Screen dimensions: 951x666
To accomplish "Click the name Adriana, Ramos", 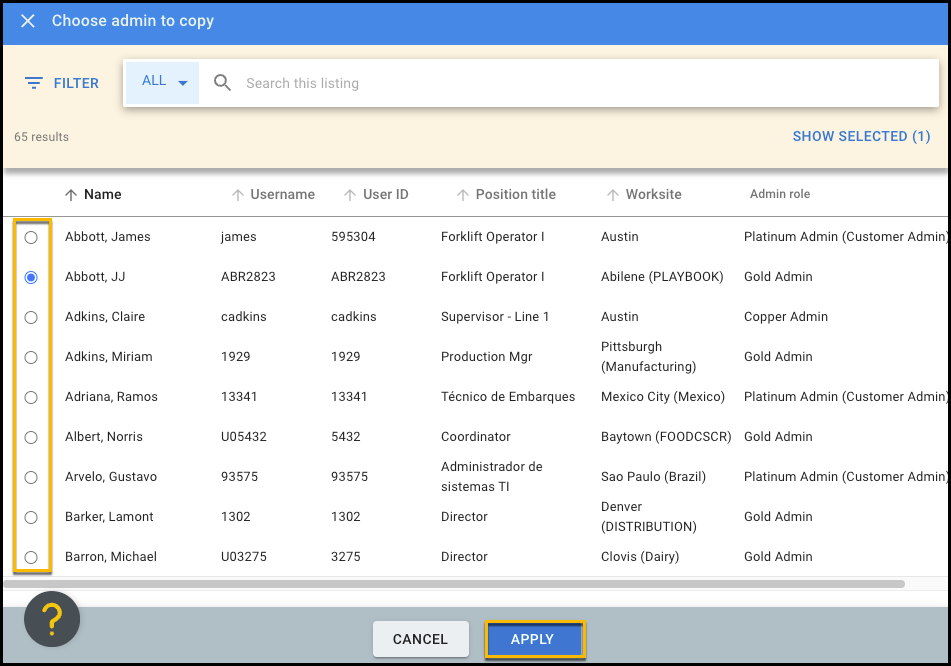I will [111, 397].
